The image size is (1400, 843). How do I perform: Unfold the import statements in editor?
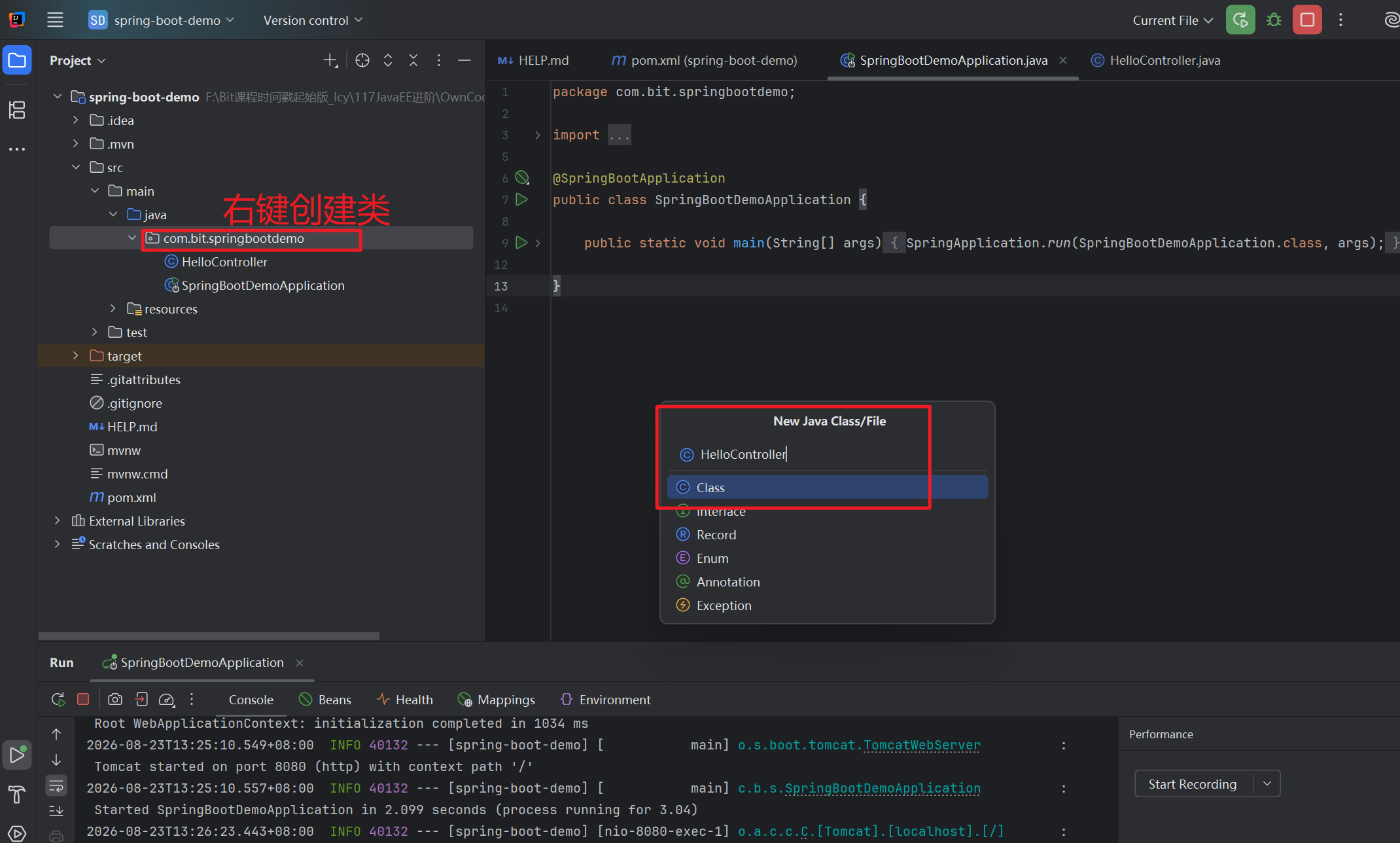(x=538, y=135)
